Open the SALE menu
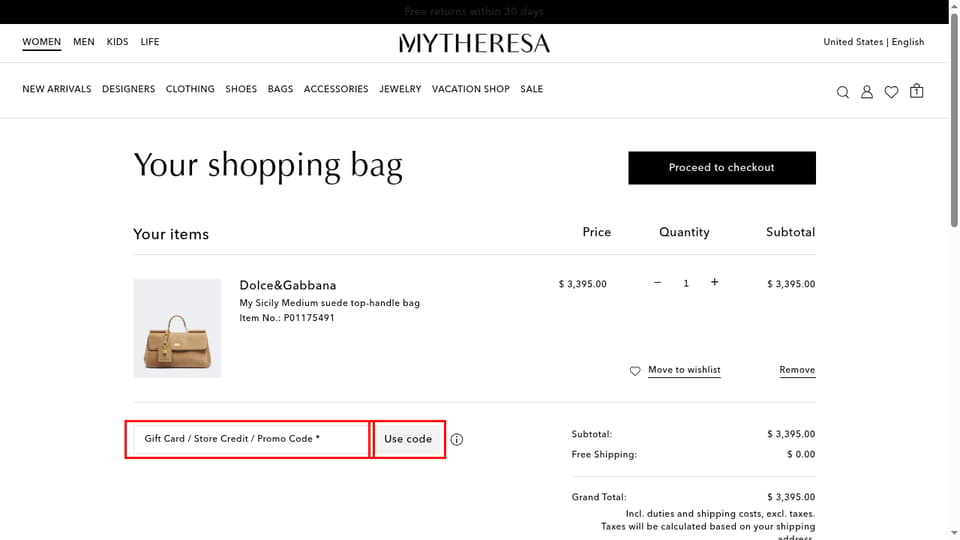This screenshot has height=540, width=960. coord(532,89)
